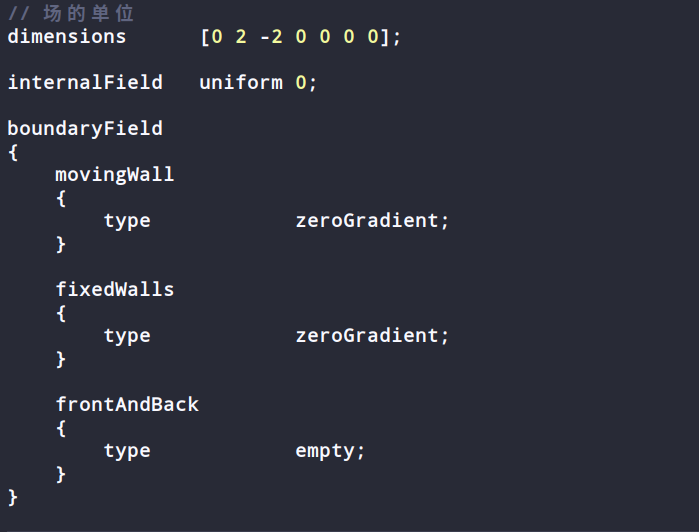Click zeroGradient value in fixedWalls block
Screen dimensions: 699x532
[367, 335]
